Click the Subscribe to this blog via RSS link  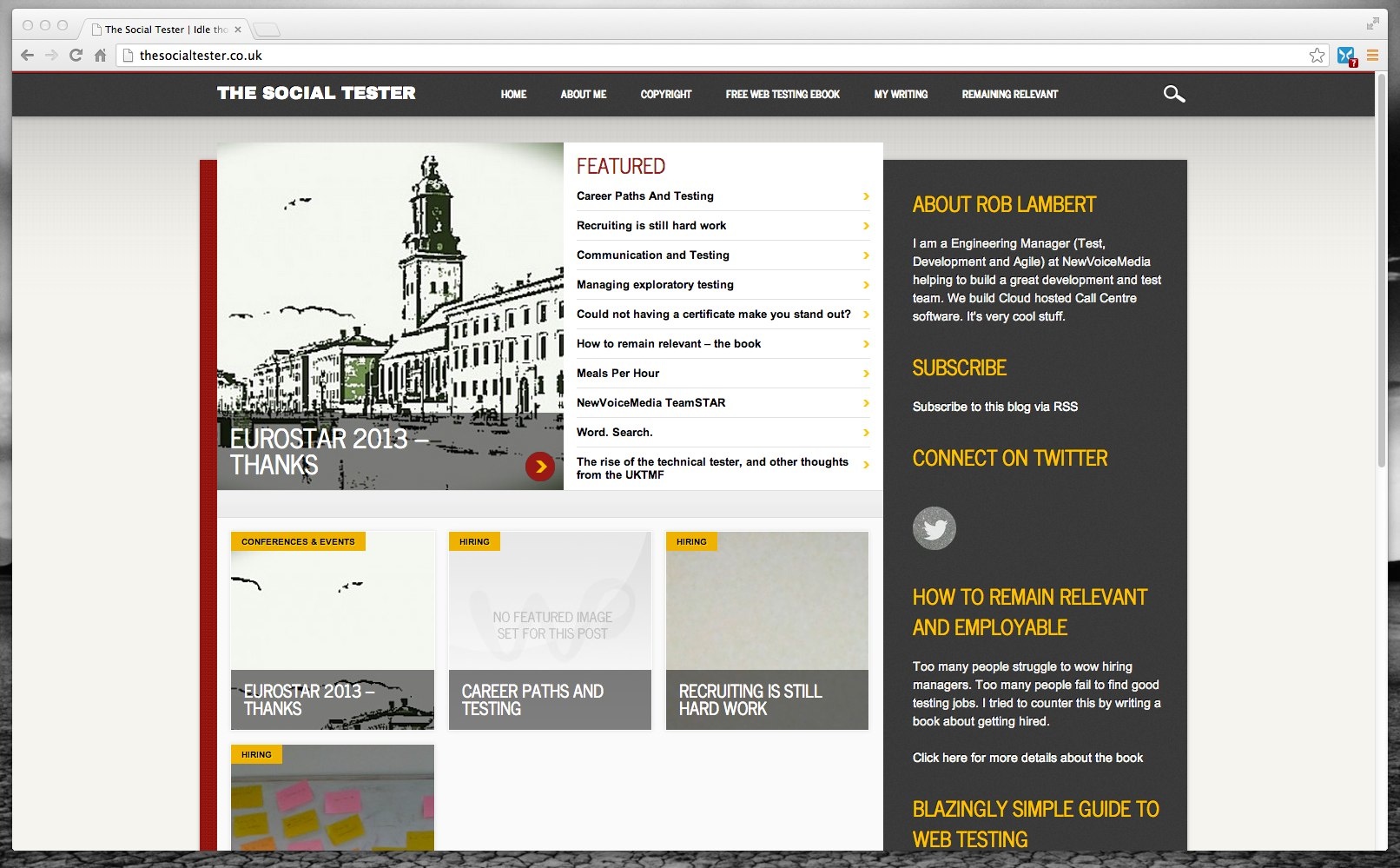[x=995, y=407]
